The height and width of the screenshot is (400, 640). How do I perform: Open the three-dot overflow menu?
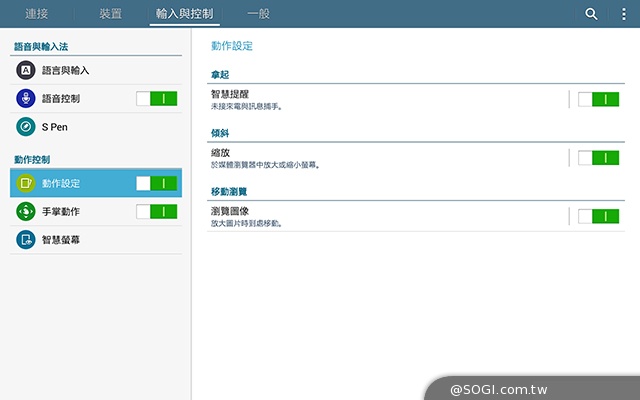(x=624, y=14)
